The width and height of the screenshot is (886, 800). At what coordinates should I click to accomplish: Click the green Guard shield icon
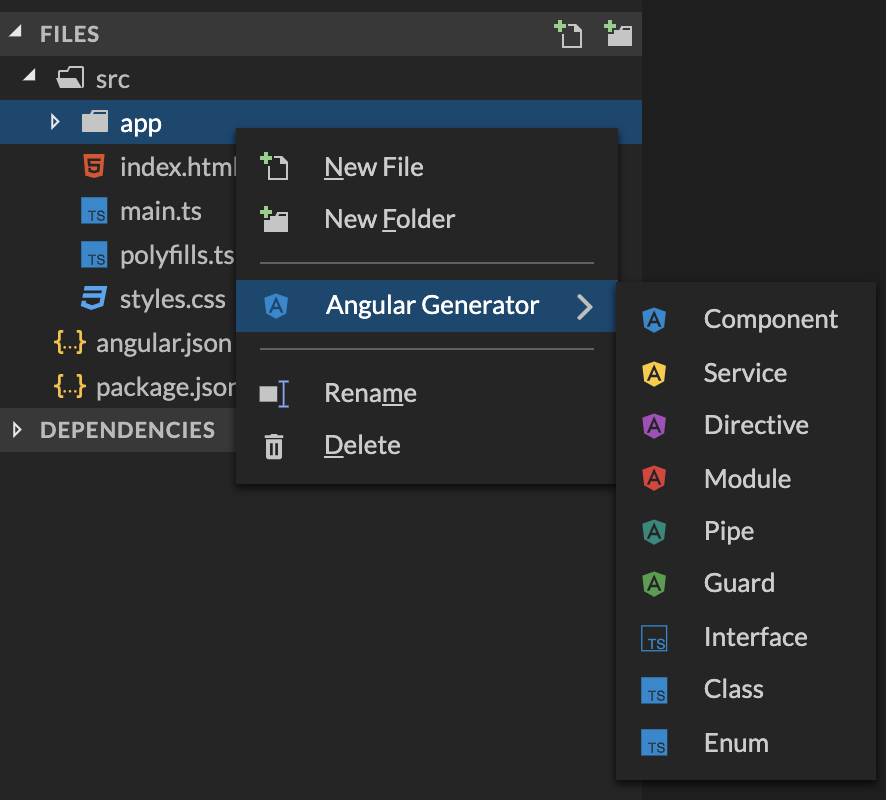pyautogui.click(x=654, y=584)
